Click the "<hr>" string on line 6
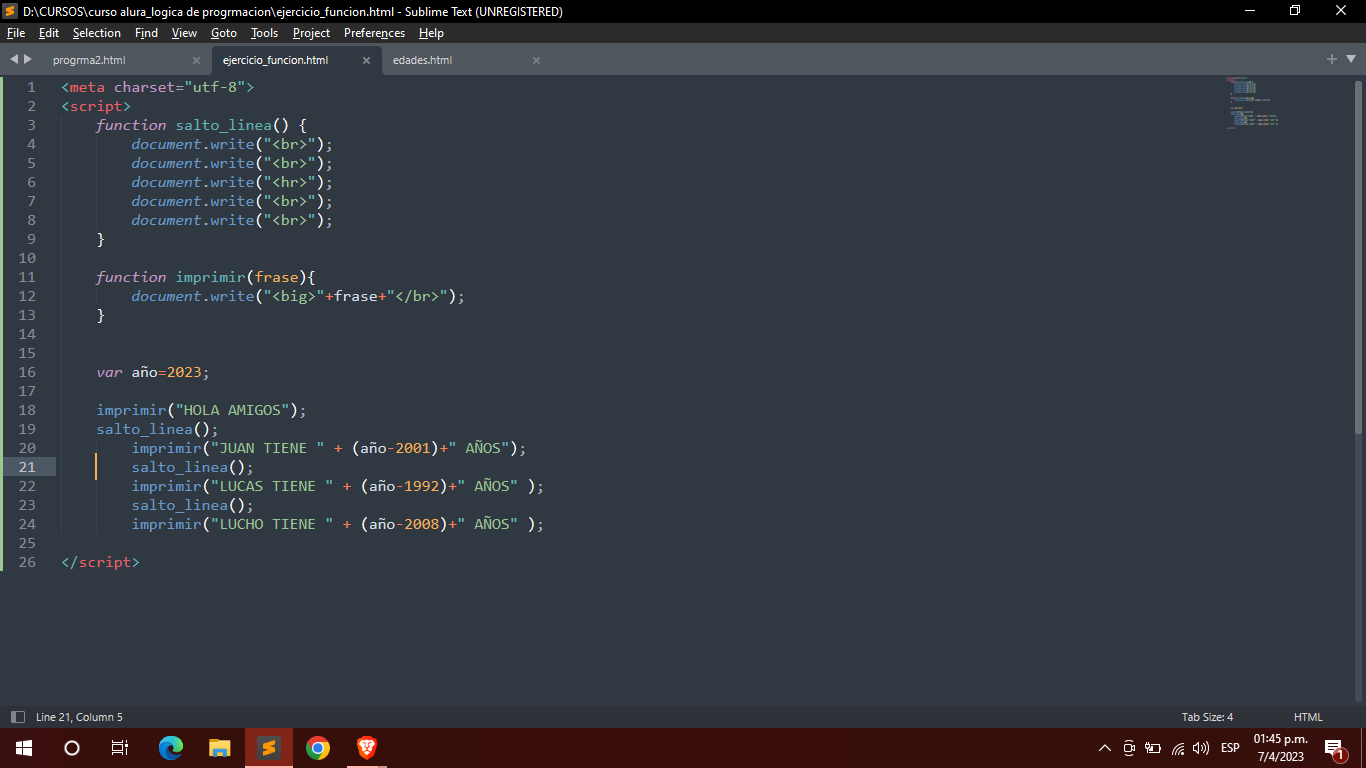This screenshot has width=1366, height=768. tap(289, 182)
